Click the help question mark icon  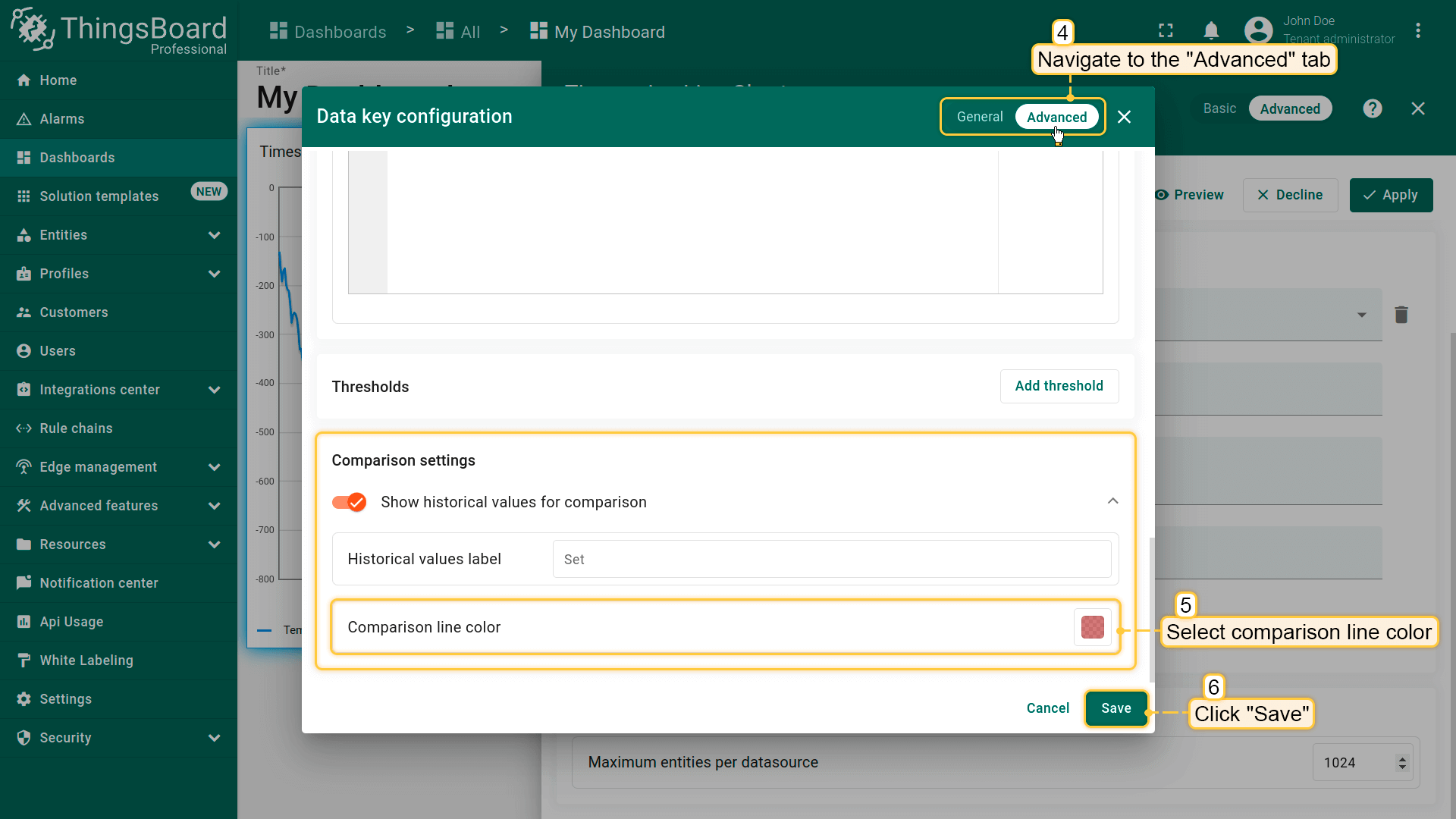point(1372,108)
